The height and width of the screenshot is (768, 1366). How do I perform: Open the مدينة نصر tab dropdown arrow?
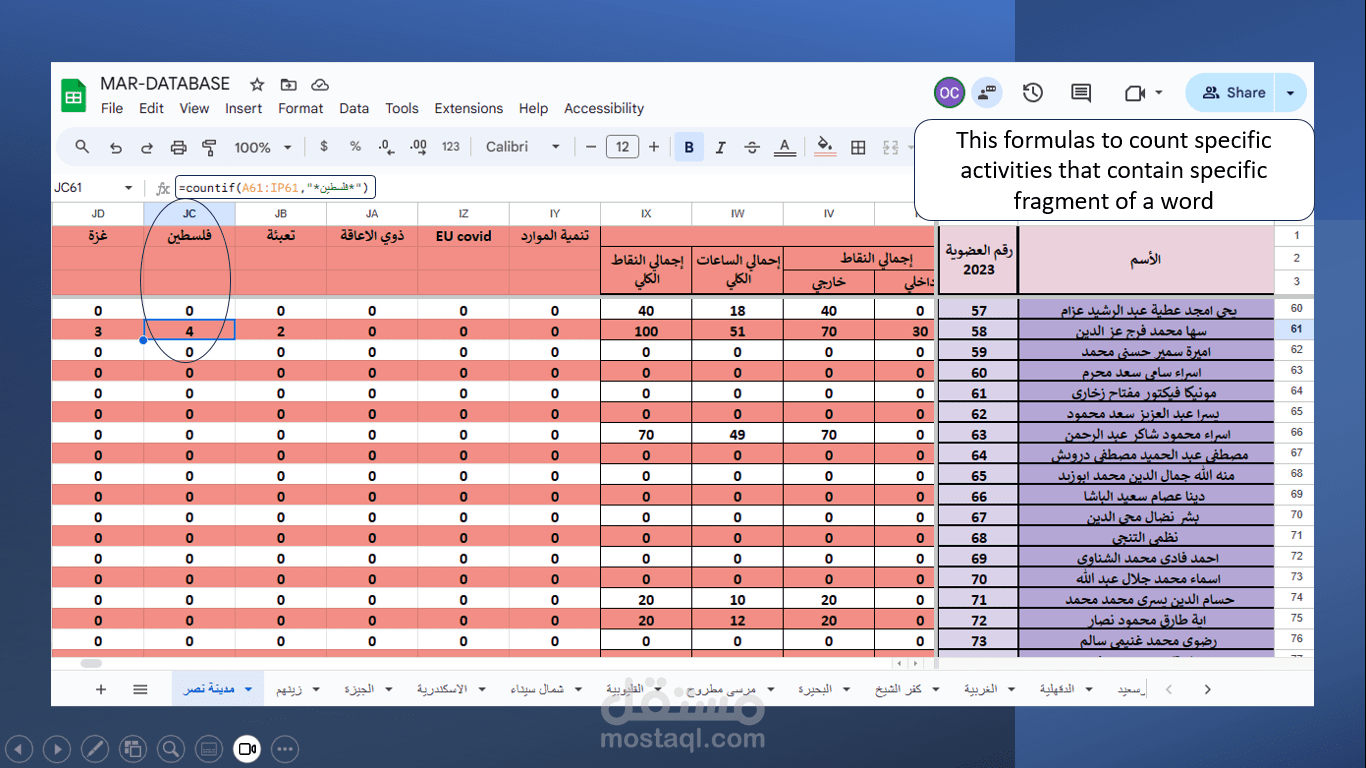pyautogui.click(x=248, y=689)
